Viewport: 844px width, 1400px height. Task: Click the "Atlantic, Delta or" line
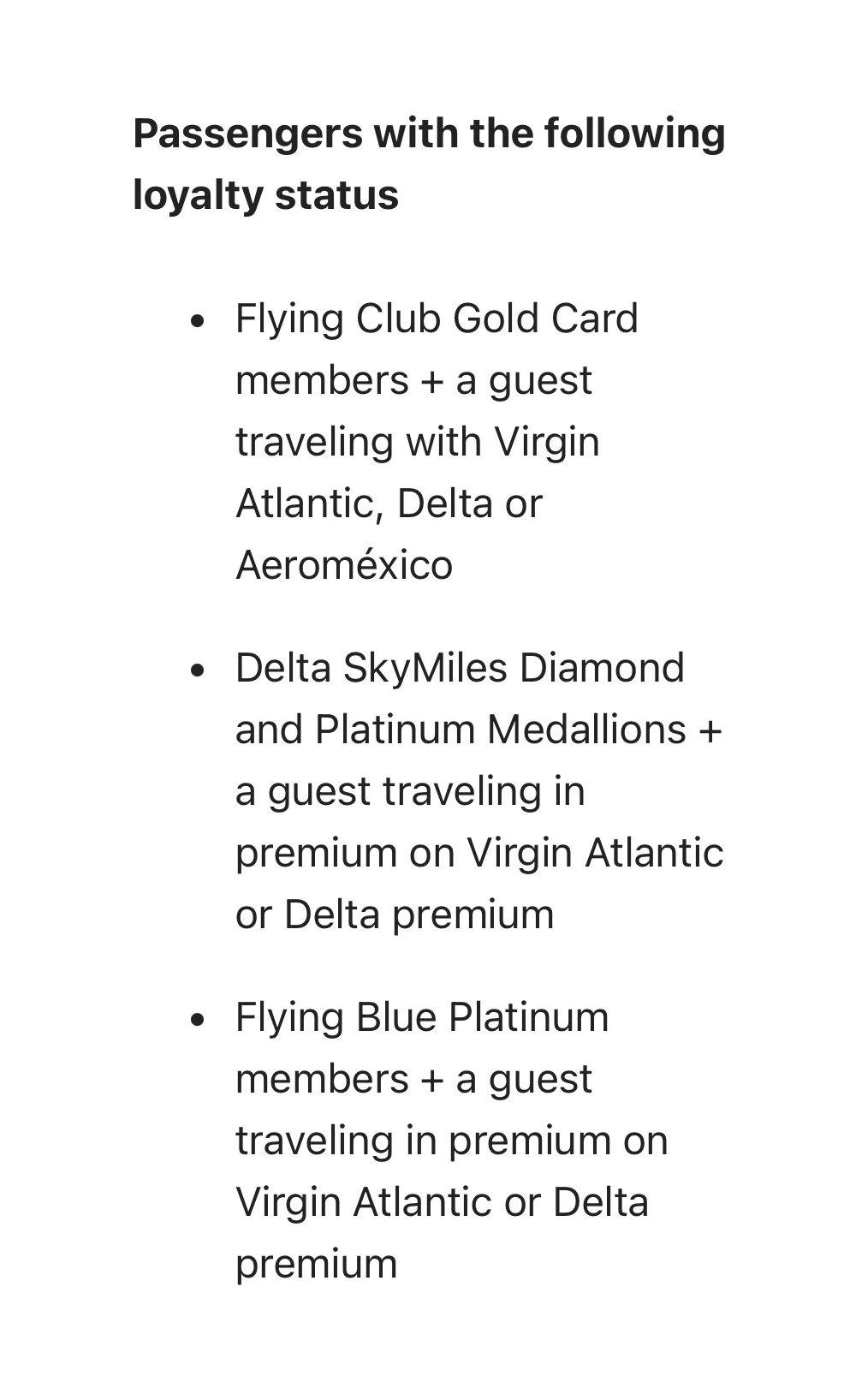point(389,503)
